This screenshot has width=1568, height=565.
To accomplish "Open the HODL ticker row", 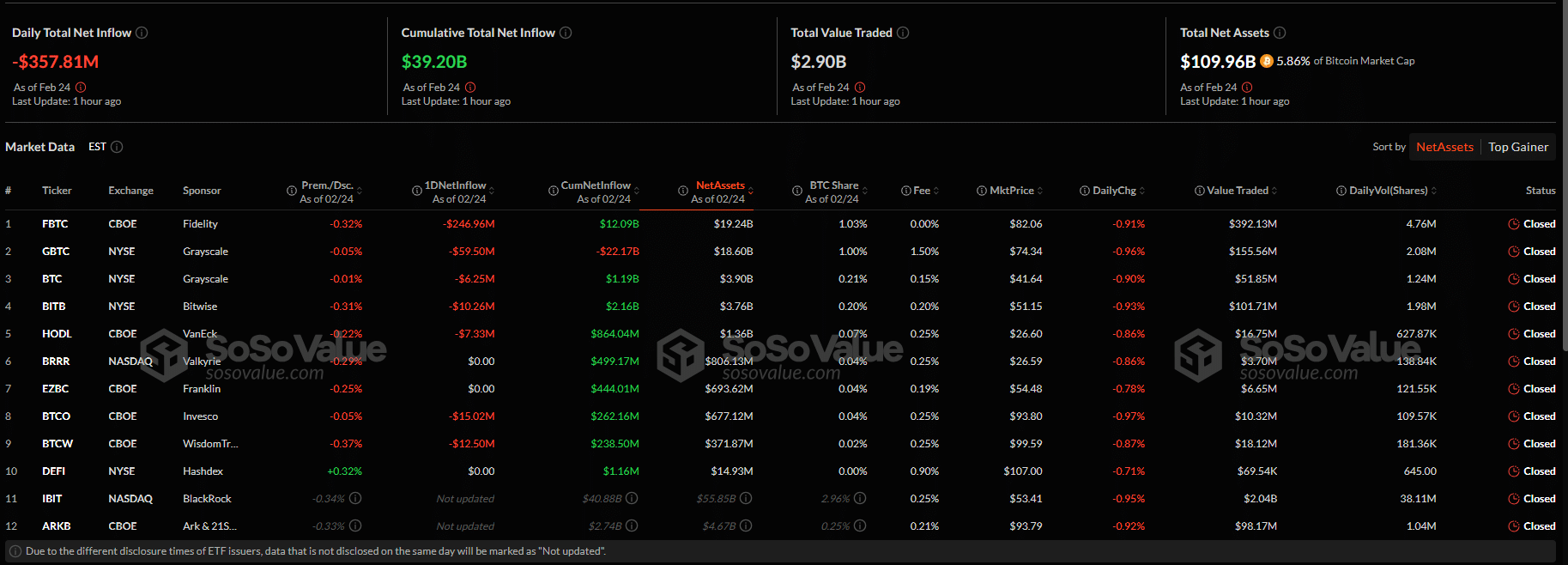I will pos(780,334).
